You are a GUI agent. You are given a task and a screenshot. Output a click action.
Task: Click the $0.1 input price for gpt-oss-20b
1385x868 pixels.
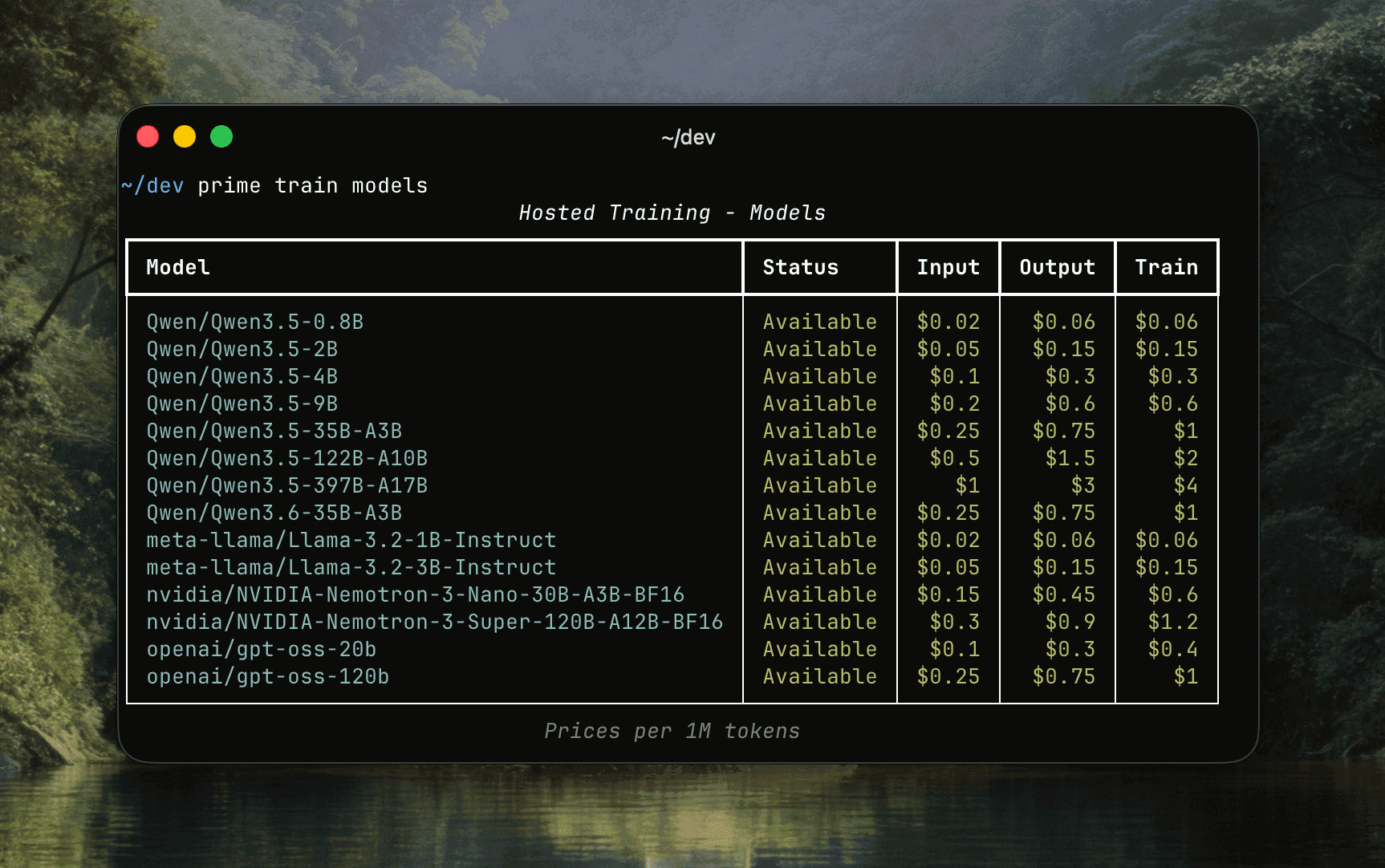[955, 650]
